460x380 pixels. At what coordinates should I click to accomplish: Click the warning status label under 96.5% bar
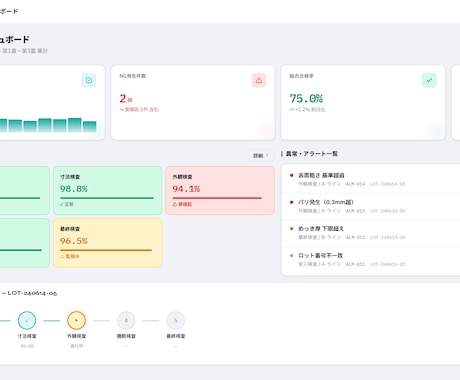pyautogui.click(x=70, y=256)
